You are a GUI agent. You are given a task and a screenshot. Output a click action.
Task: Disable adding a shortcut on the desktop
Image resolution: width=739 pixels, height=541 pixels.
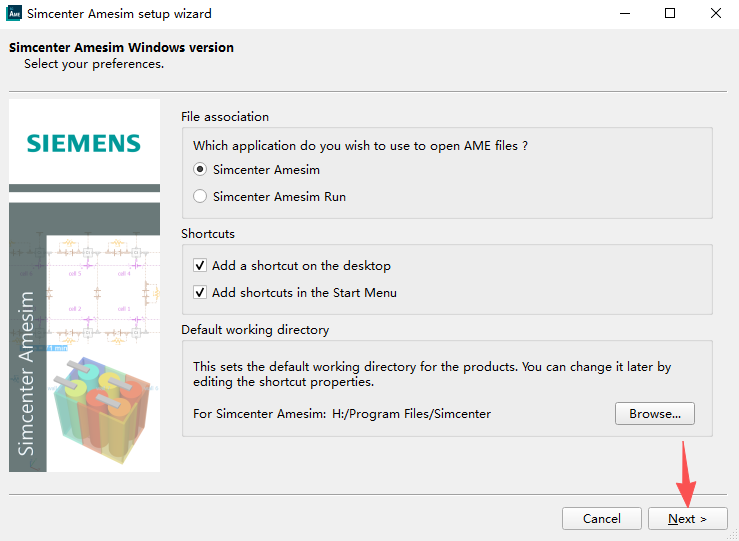pos(200,266)
